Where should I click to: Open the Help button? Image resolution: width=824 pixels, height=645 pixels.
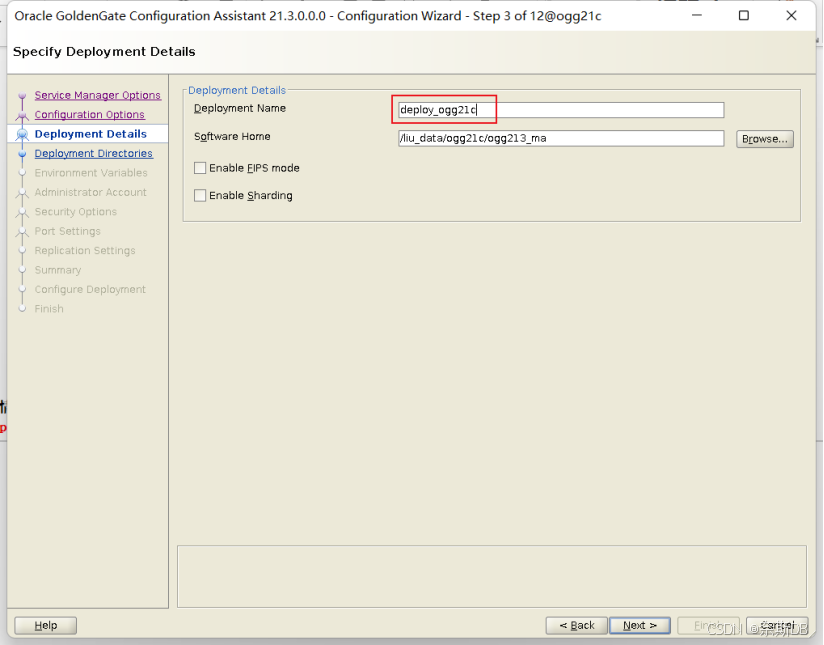(x=46, y=626)
